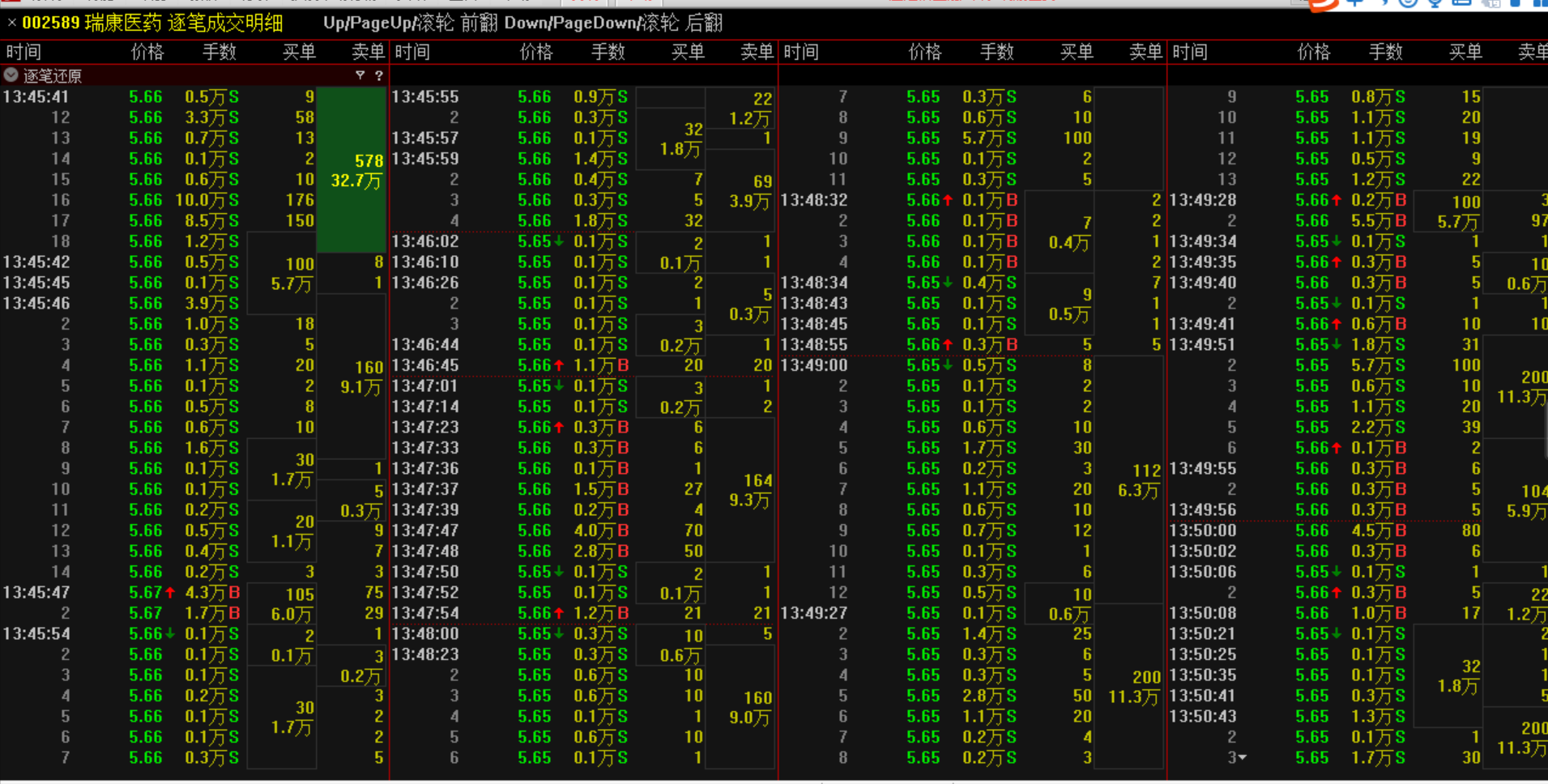Collapse the 逐笔还原 circular chevron

pos(11,75)
